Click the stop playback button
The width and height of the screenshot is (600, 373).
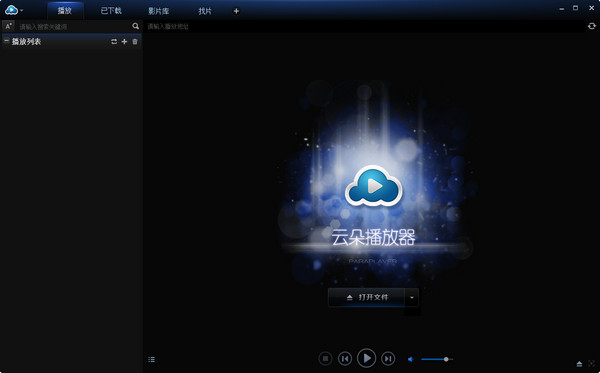(x=325, y=358)
